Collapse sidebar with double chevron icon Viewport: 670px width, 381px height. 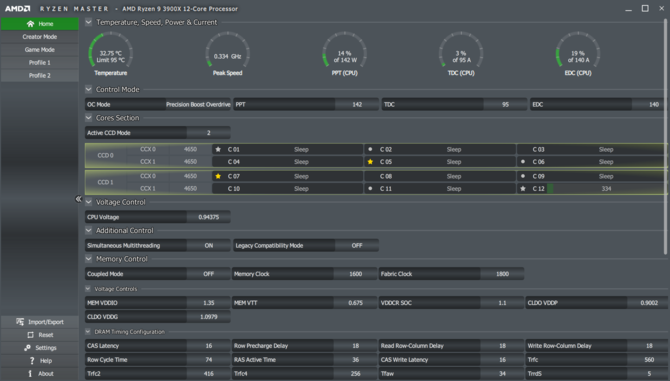click(78, 199)
